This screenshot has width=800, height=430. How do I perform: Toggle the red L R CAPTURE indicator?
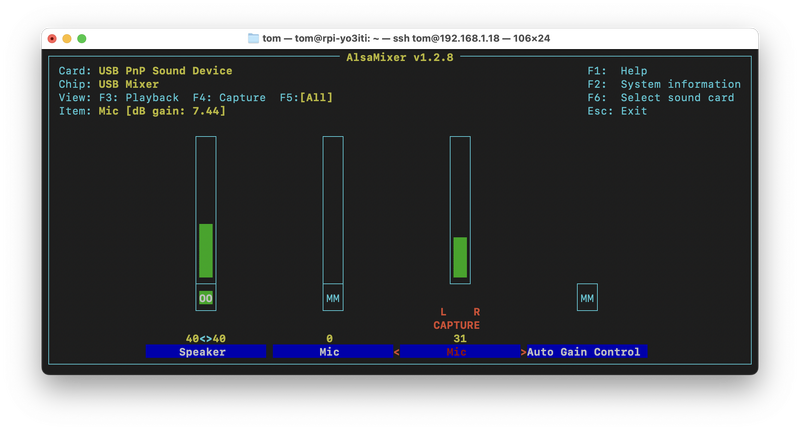pos(459,319)
